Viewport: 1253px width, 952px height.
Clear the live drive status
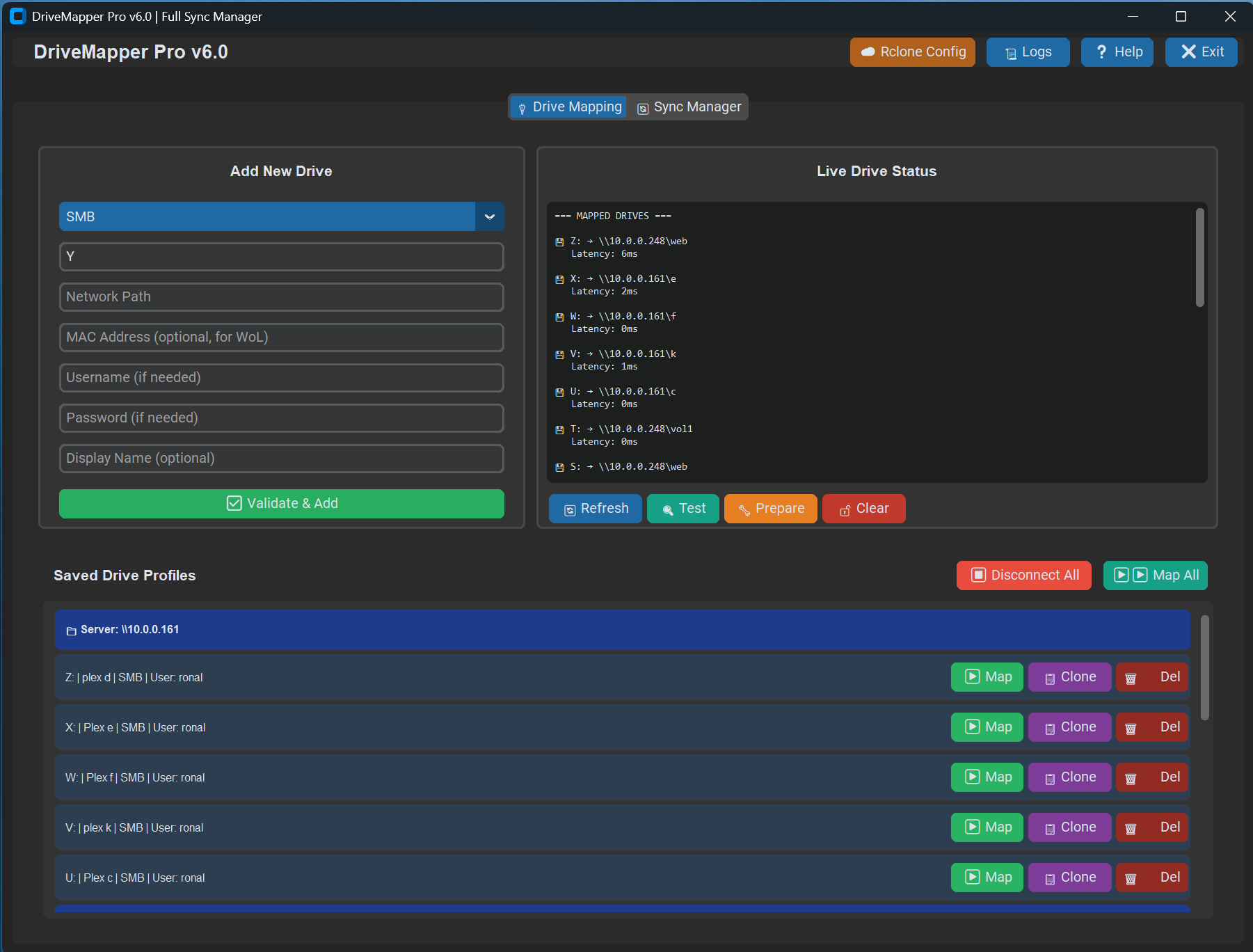863,509
